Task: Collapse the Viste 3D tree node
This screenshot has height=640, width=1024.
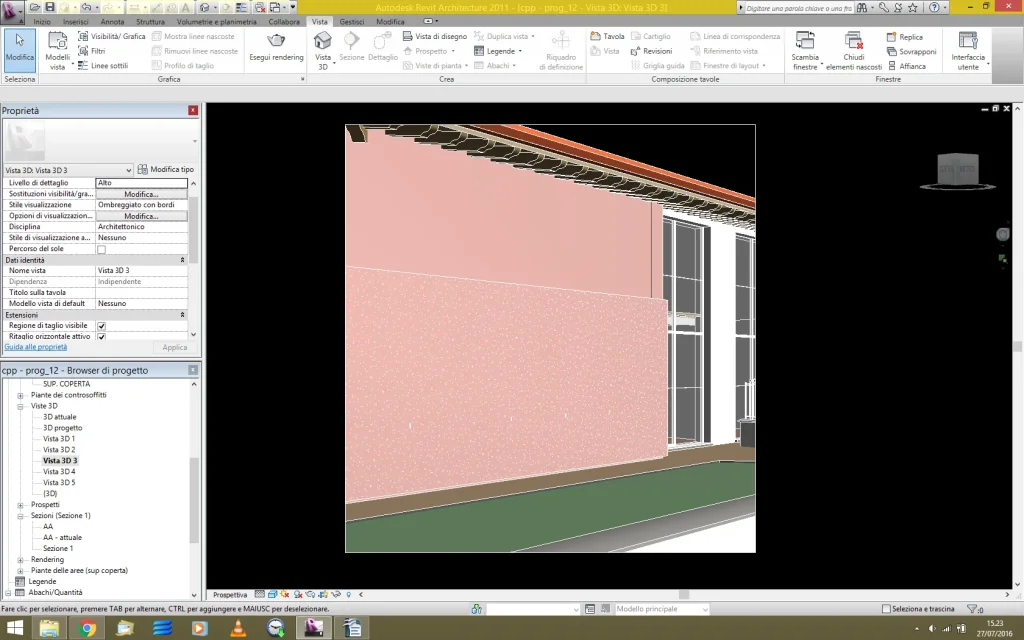Action: (20, 406)
